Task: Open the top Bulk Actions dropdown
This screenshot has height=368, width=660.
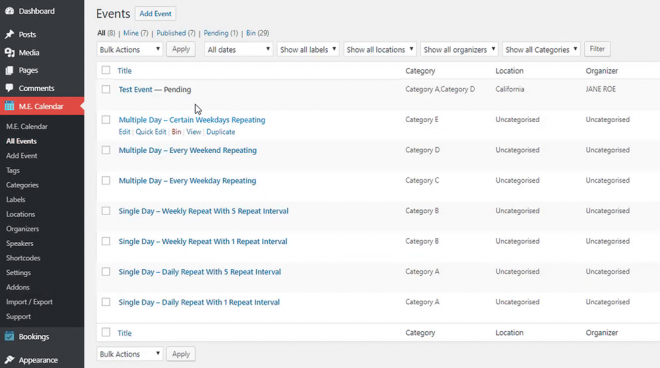Action: pyautogui.click(x=130, y=49)
